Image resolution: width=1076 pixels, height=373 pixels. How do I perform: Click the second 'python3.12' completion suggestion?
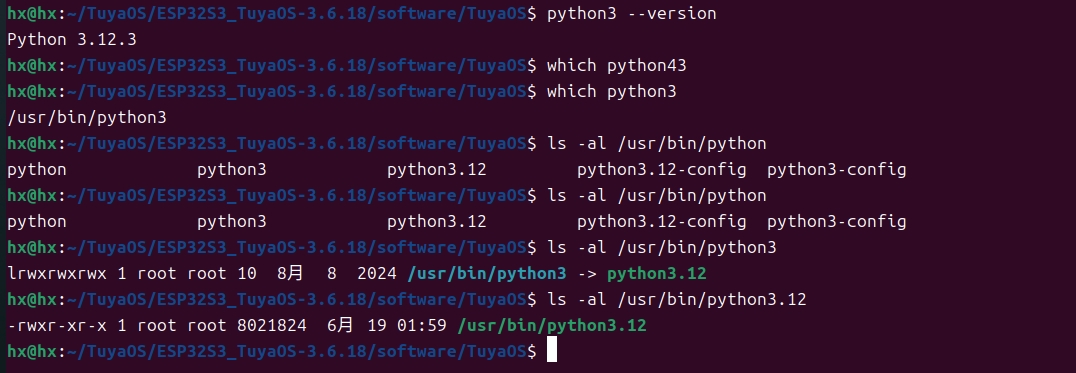(x=436, y=222)
